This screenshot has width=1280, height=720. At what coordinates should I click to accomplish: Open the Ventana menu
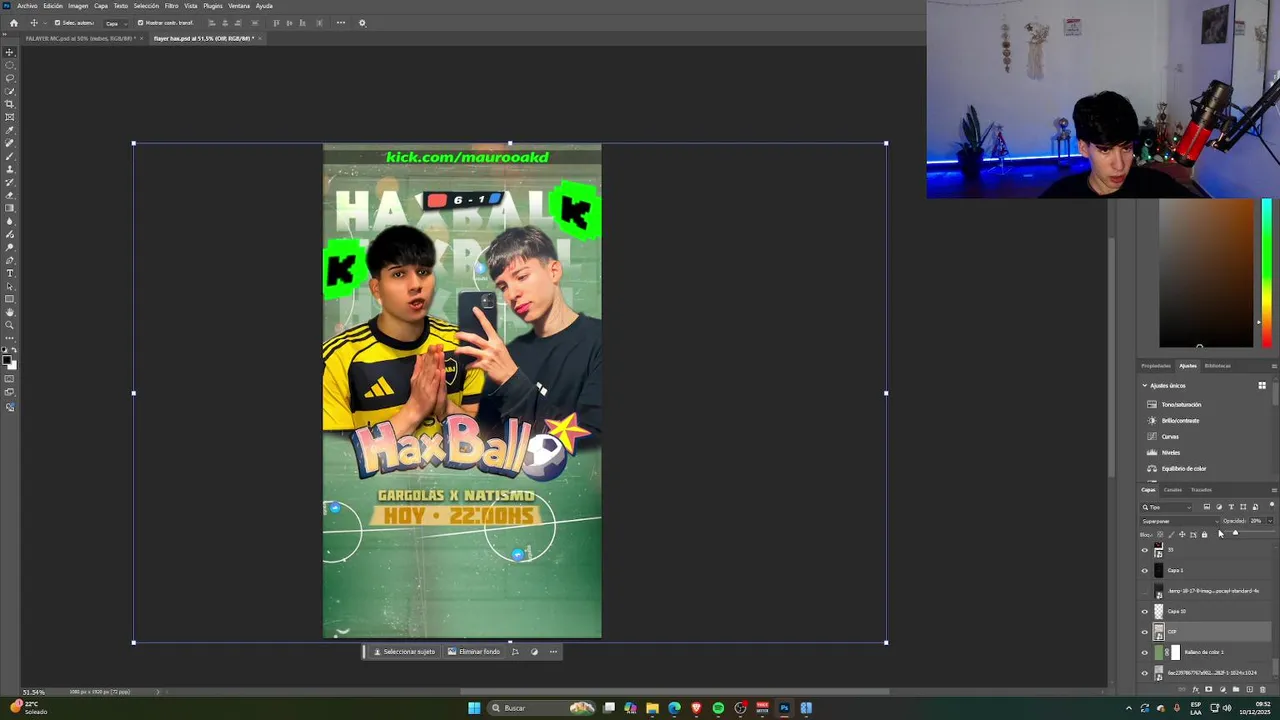tap(239, 6)
